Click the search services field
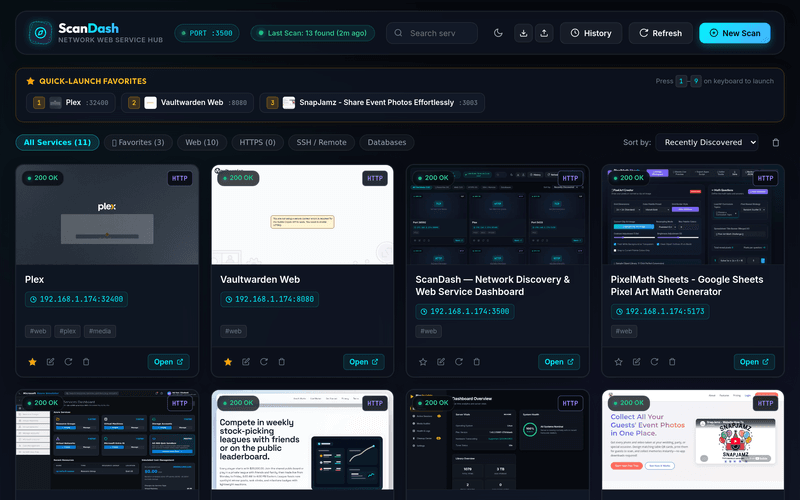The width and height of the screenshot is (800, 500). coord(432,33)
